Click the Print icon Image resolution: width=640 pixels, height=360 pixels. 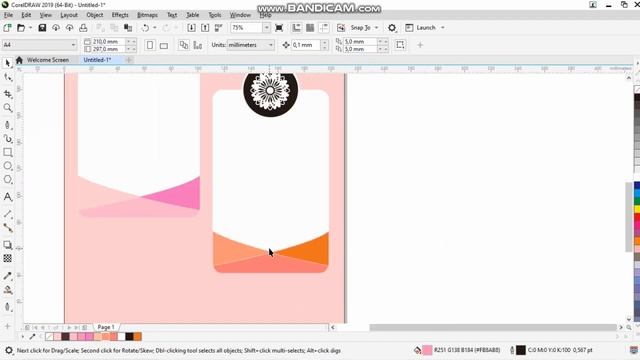point(83,28)
